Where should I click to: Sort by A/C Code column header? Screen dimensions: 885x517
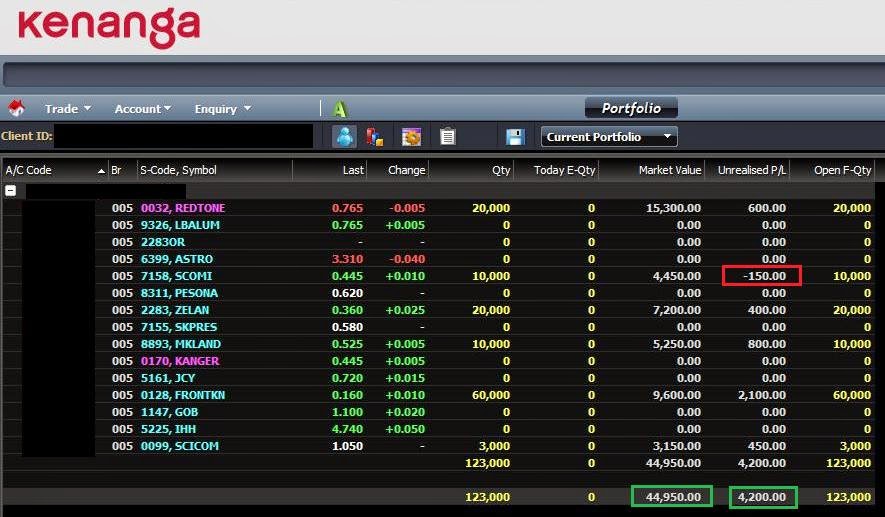[55, 170]
